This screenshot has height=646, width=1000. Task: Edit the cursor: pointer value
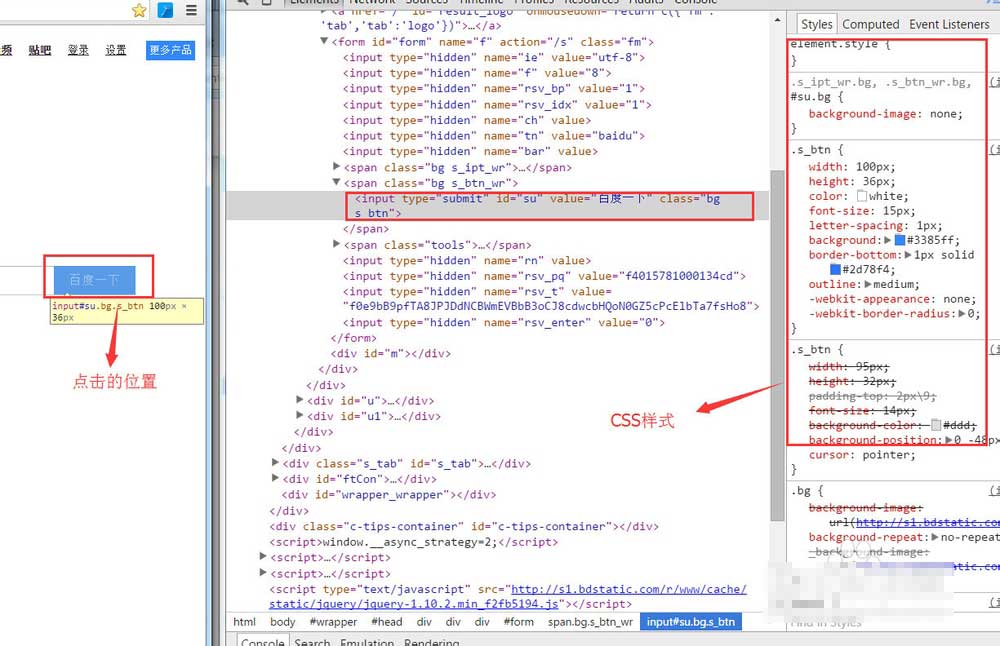[889, 455]
